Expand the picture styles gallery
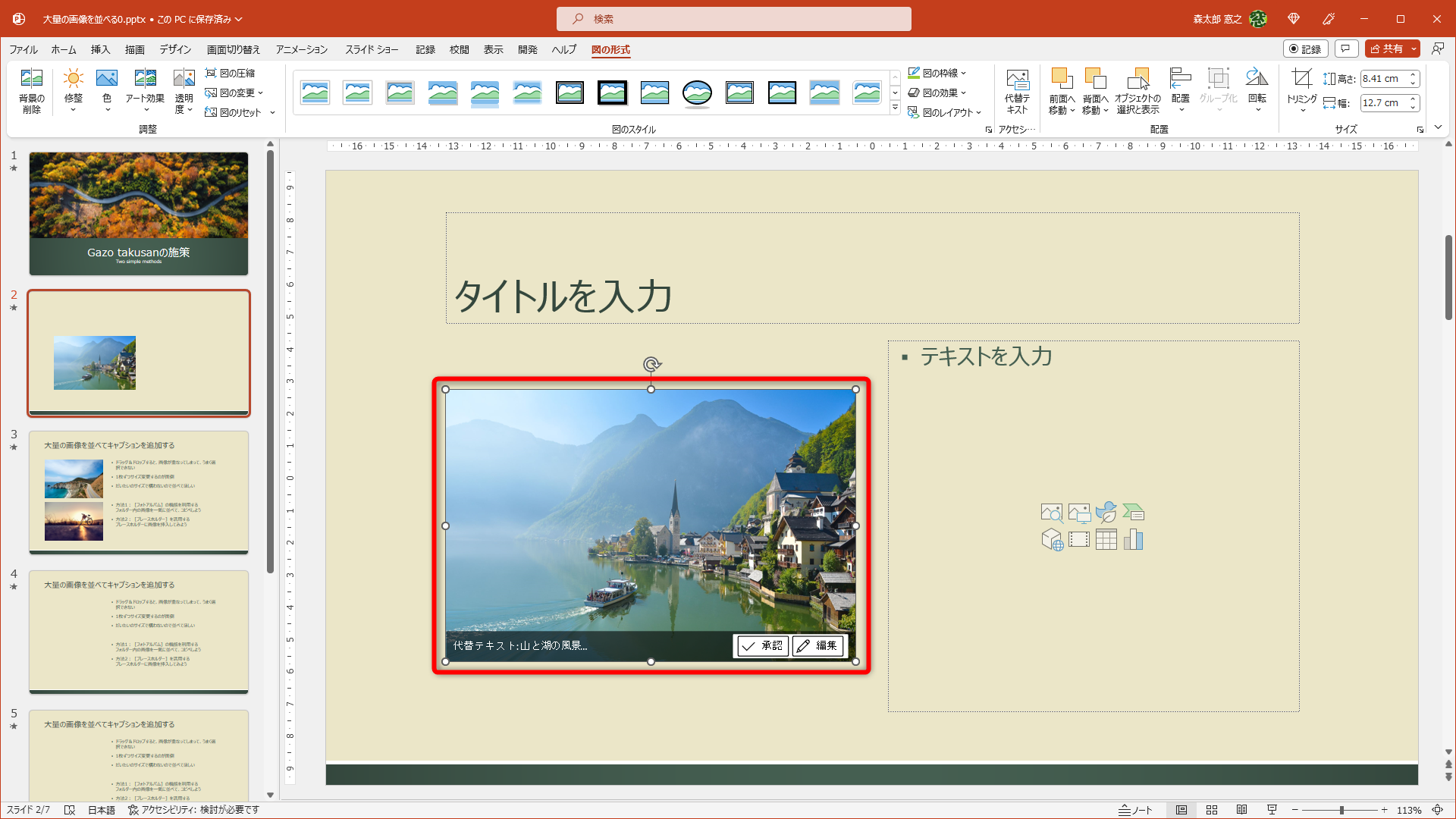The width and height of the screenshot is (1456, 819). [895, 108]
